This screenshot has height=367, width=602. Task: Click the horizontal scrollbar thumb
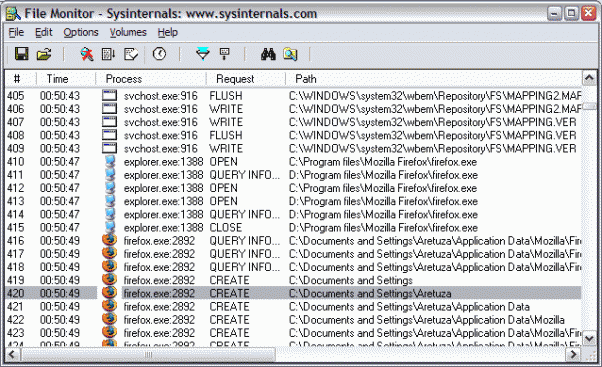(148, 354)
